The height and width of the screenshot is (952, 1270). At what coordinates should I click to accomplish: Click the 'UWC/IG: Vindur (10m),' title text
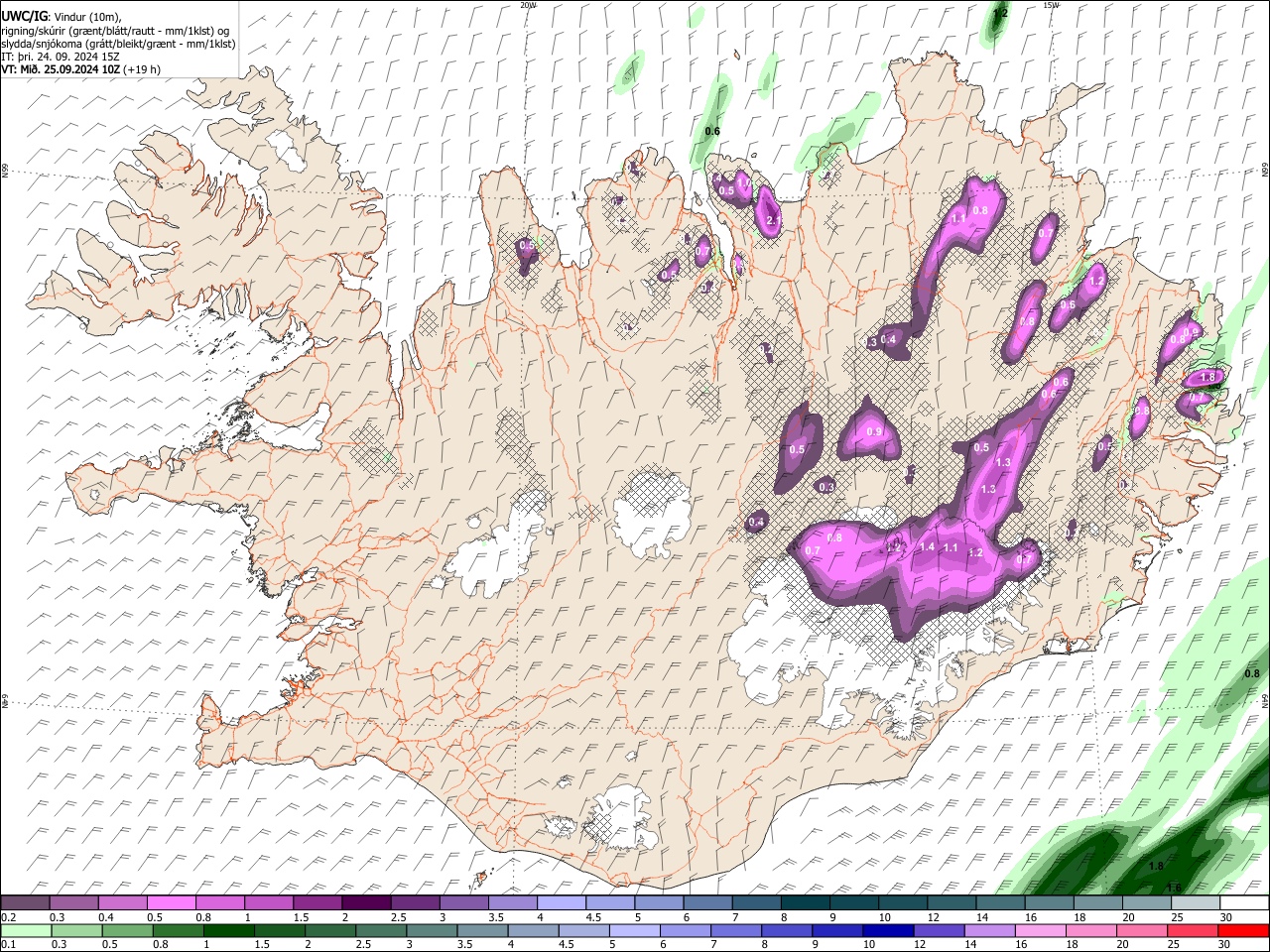(x=62, y=17)
